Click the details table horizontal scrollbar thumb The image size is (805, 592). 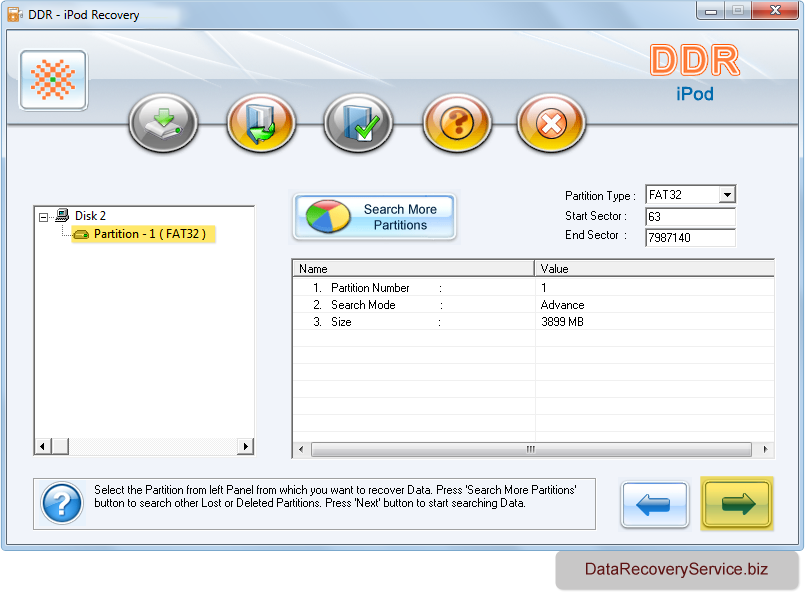coord(531,449)
